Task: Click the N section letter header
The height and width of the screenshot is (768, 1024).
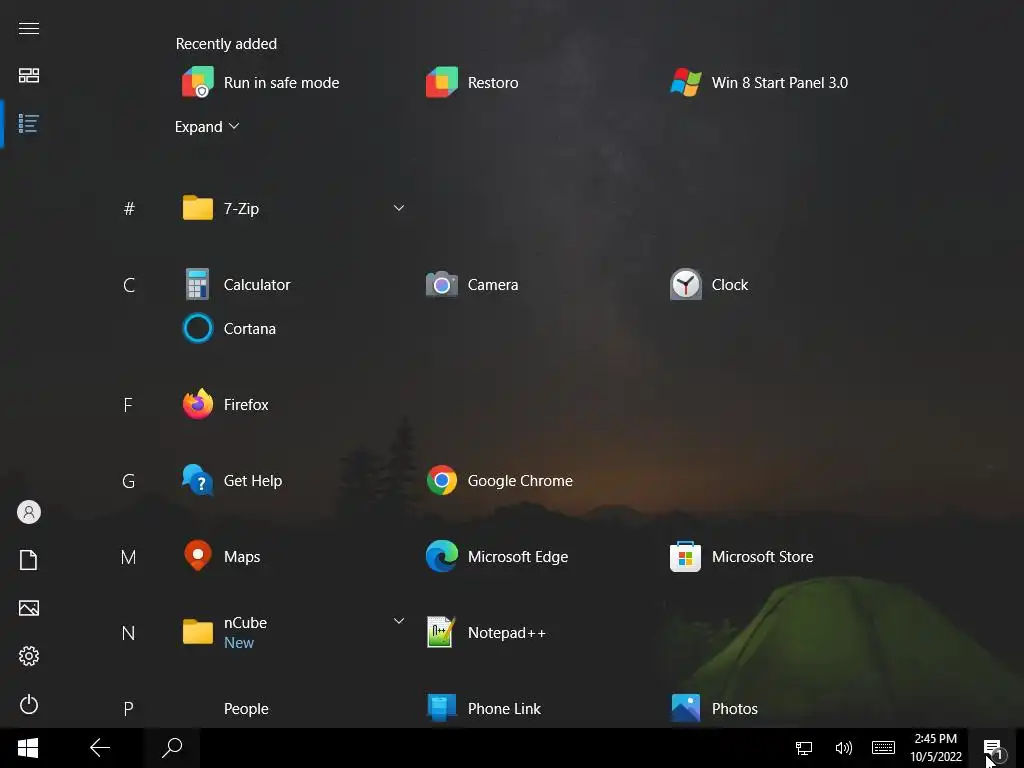Action: (x=129, y=633)
